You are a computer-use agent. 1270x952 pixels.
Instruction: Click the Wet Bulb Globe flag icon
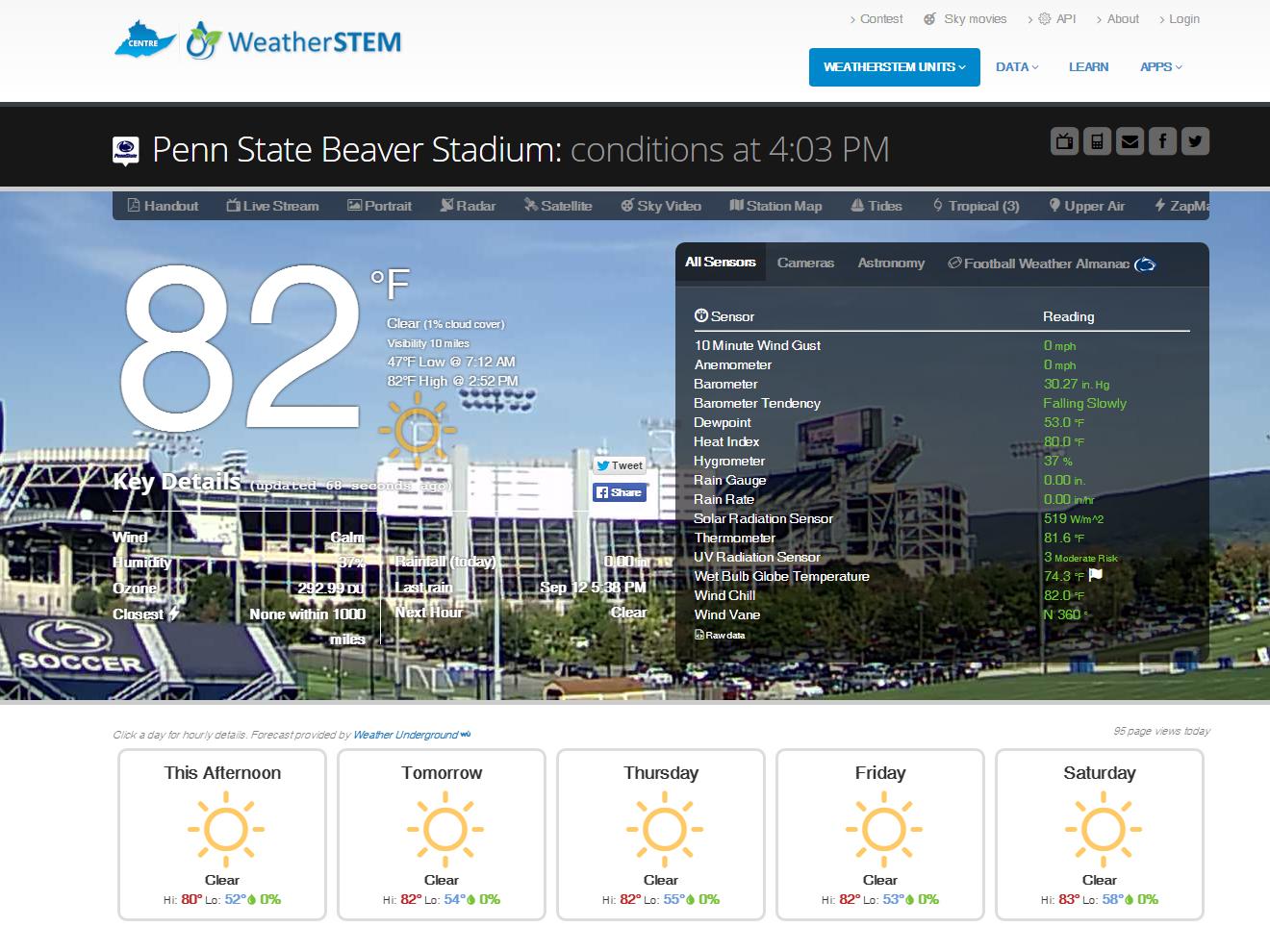(x=1095, y=575)
